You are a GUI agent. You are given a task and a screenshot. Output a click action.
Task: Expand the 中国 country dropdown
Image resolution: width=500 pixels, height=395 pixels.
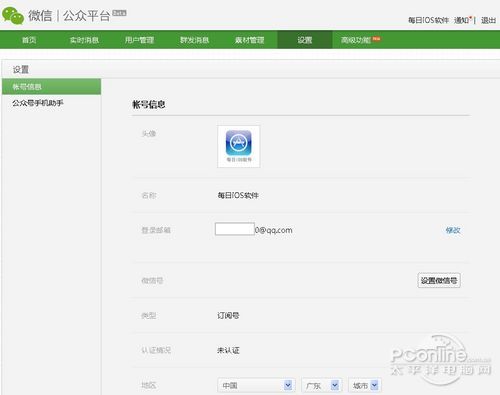click(256, 385)
